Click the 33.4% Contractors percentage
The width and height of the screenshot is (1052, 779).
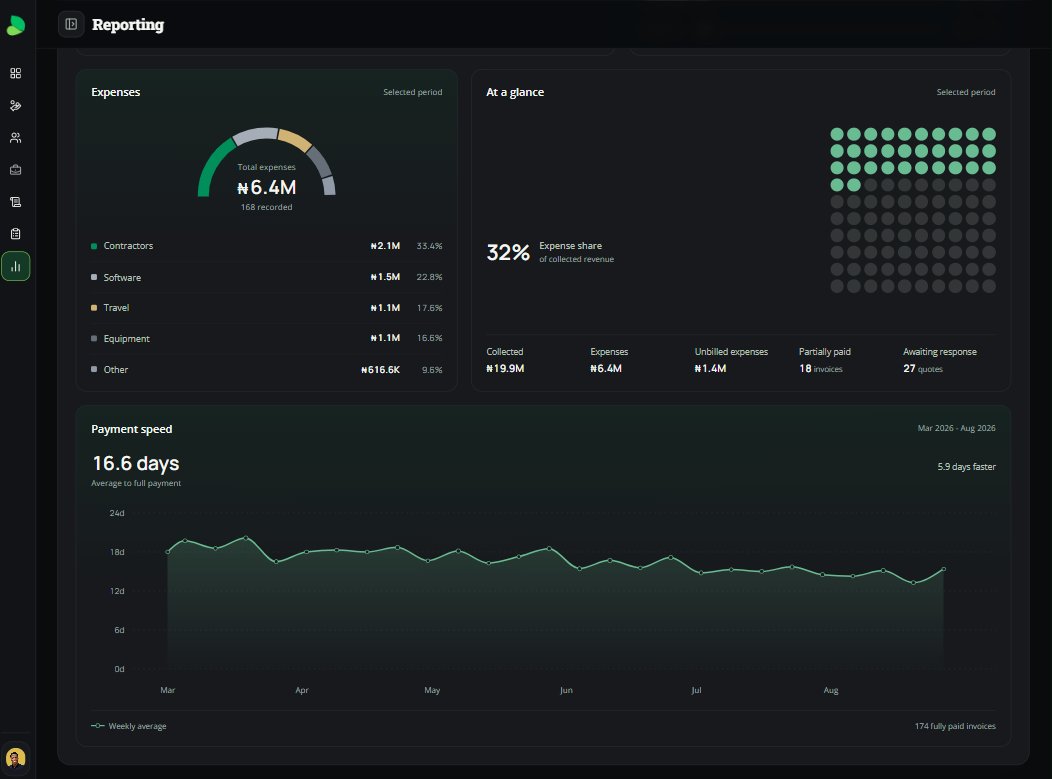point(429,246)
